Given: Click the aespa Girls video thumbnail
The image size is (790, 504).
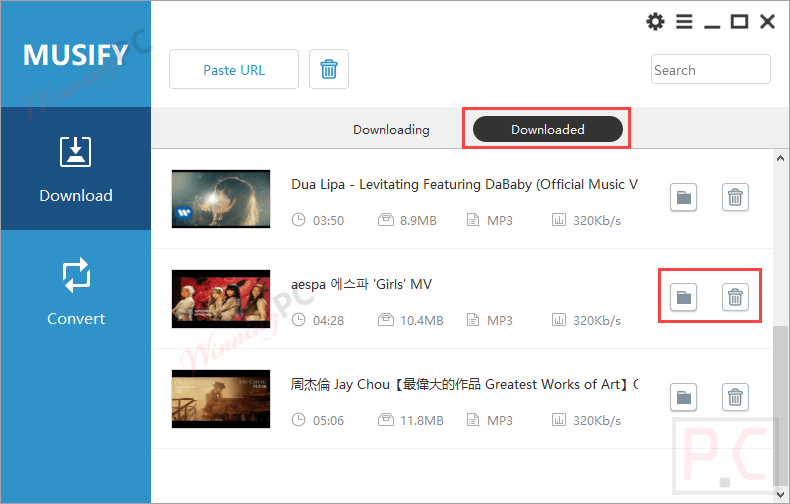Looking at the screenshot, I should coord(221,299).
